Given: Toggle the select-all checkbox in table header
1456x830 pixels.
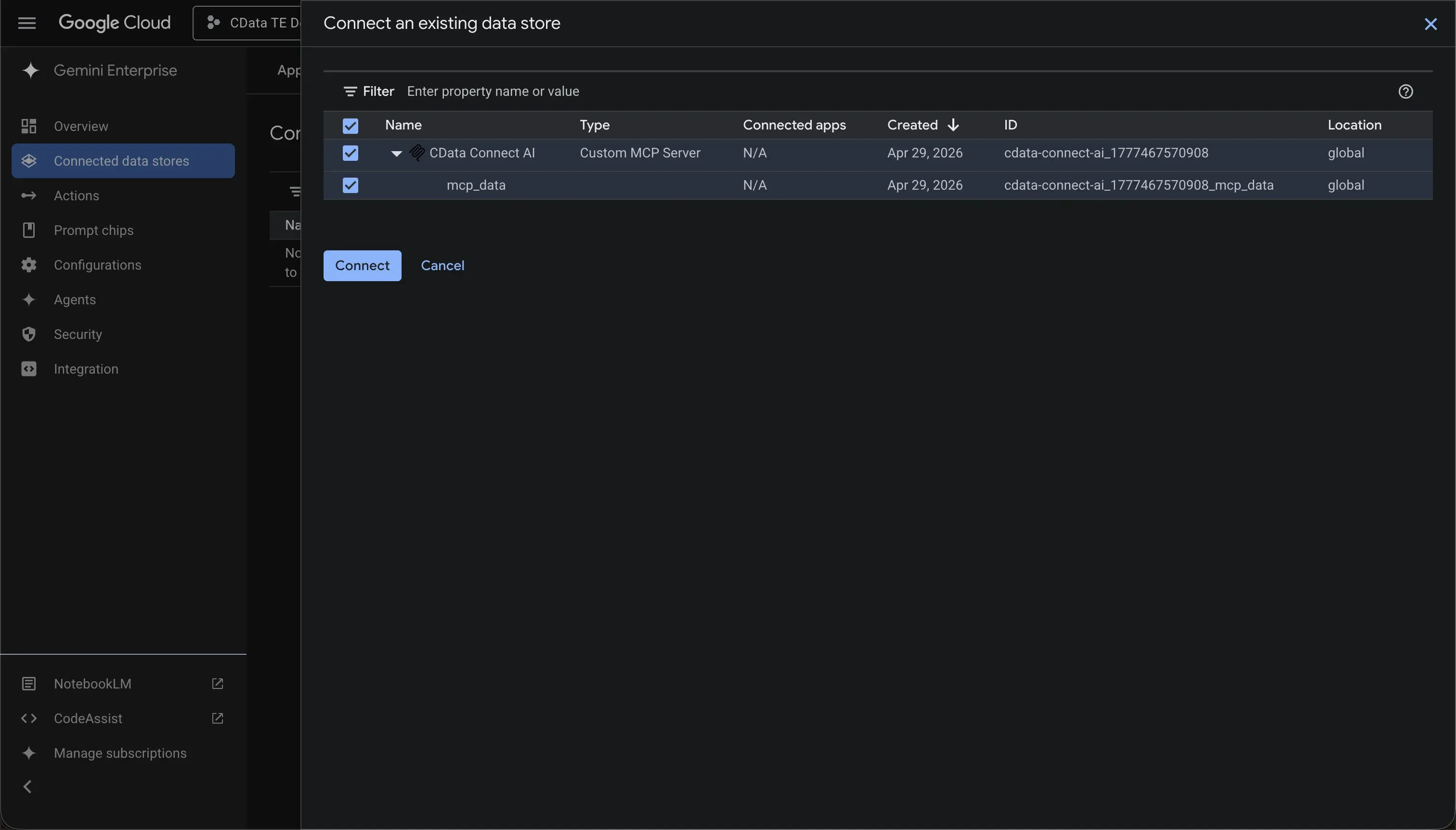Looking at the screenshot, I should [x=350, y=125].
